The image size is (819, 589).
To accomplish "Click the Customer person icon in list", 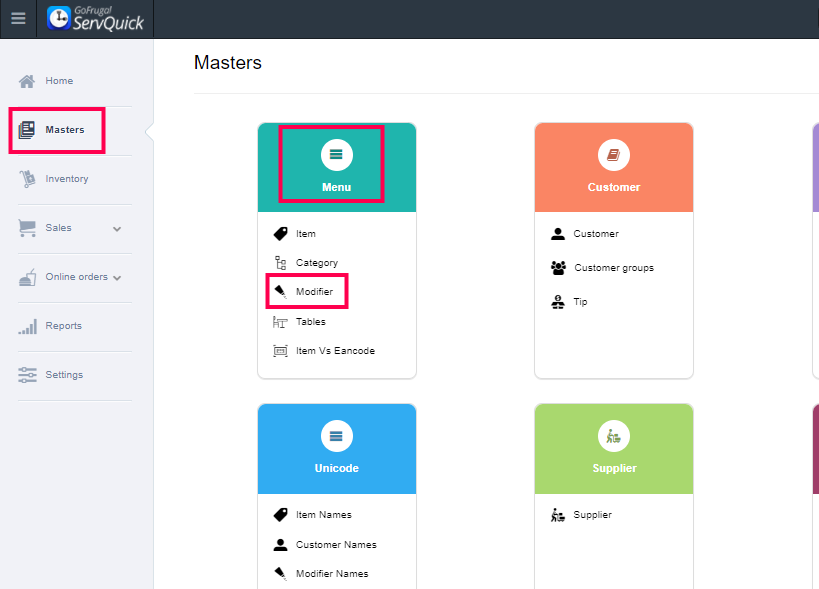I will 558,233.
